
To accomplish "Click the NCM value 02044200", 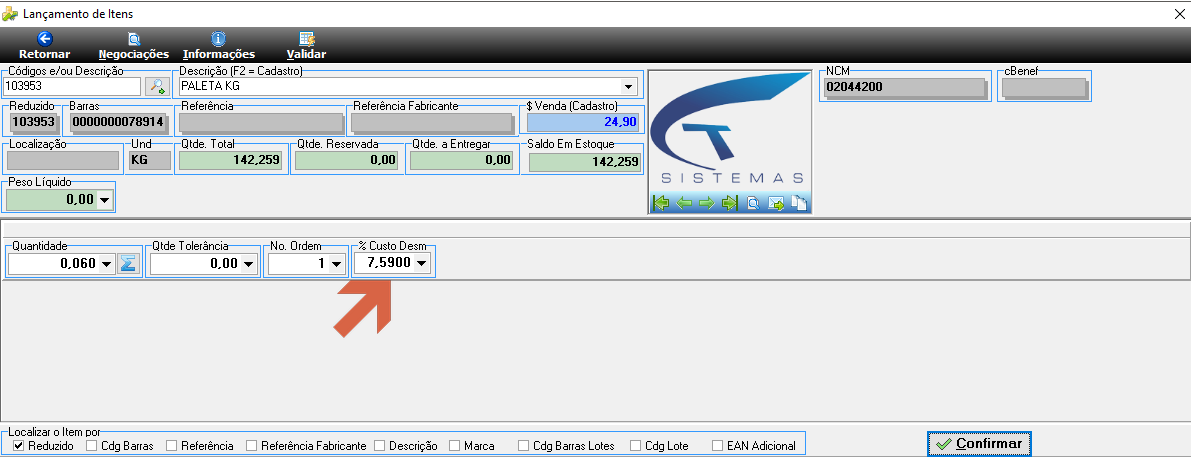I will 903,87.
